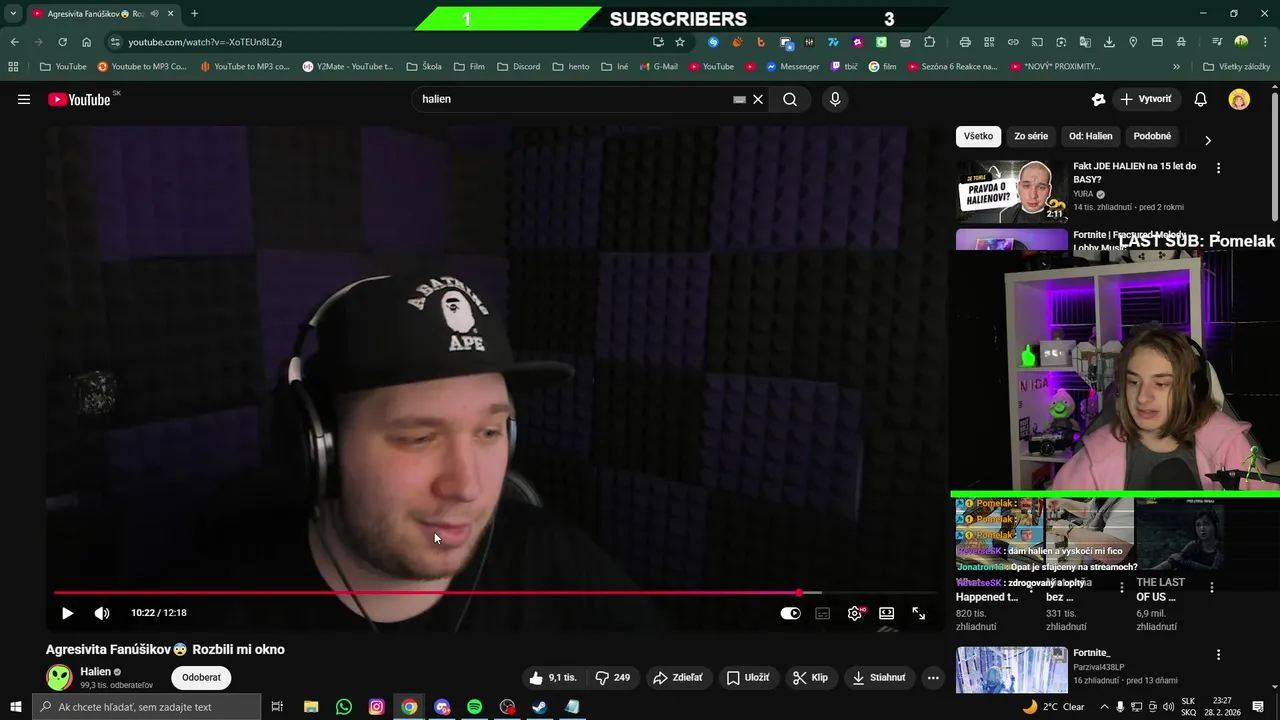Screen dimensions: 1280x720
Task: Create a clip with Klip
Action: [810, 677]
